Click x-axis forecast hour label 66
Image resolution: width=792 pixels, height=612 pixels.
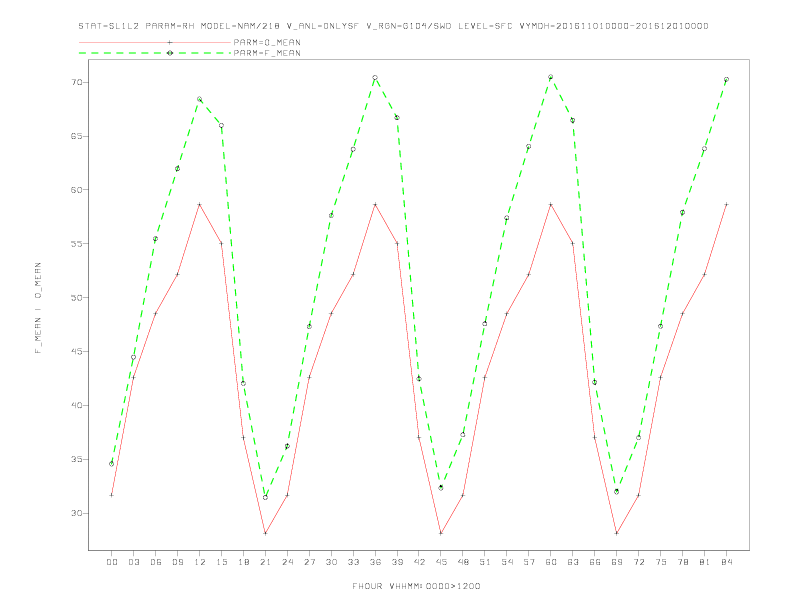[x=595, y=562]
